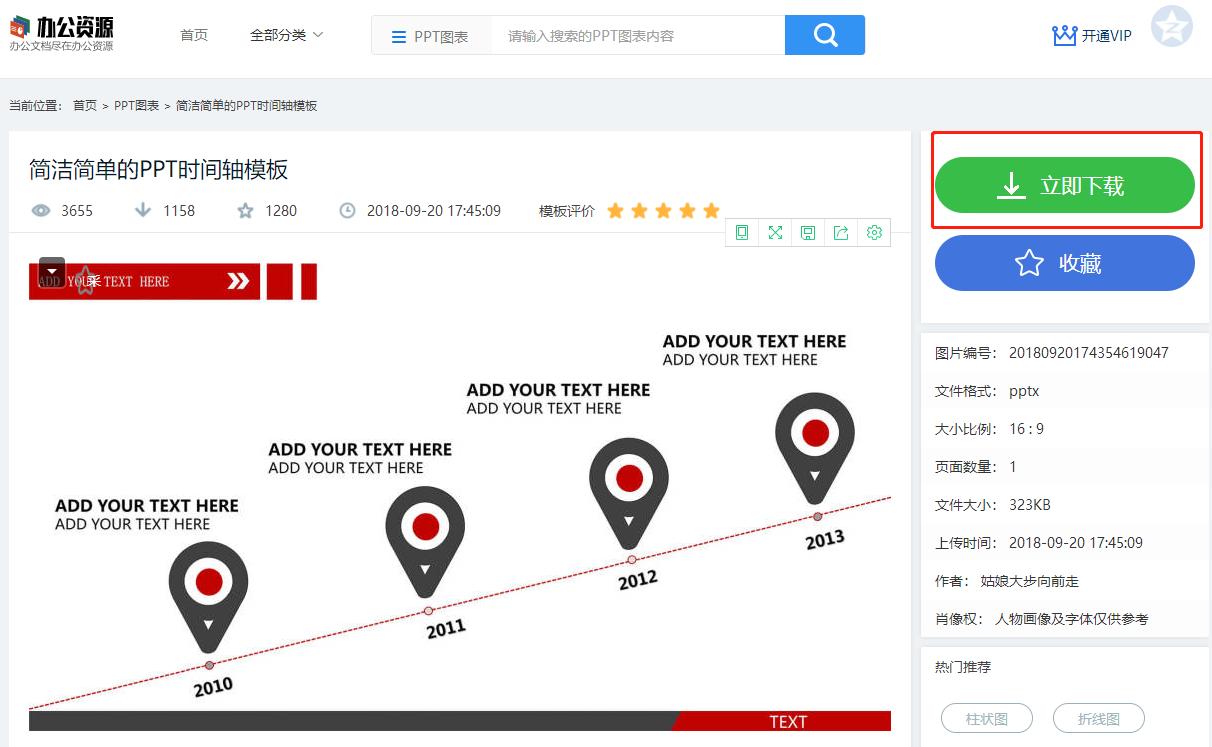Open the PPT图表 search type selector
Screen dimensions: 1212x747
tap(431, 36)
